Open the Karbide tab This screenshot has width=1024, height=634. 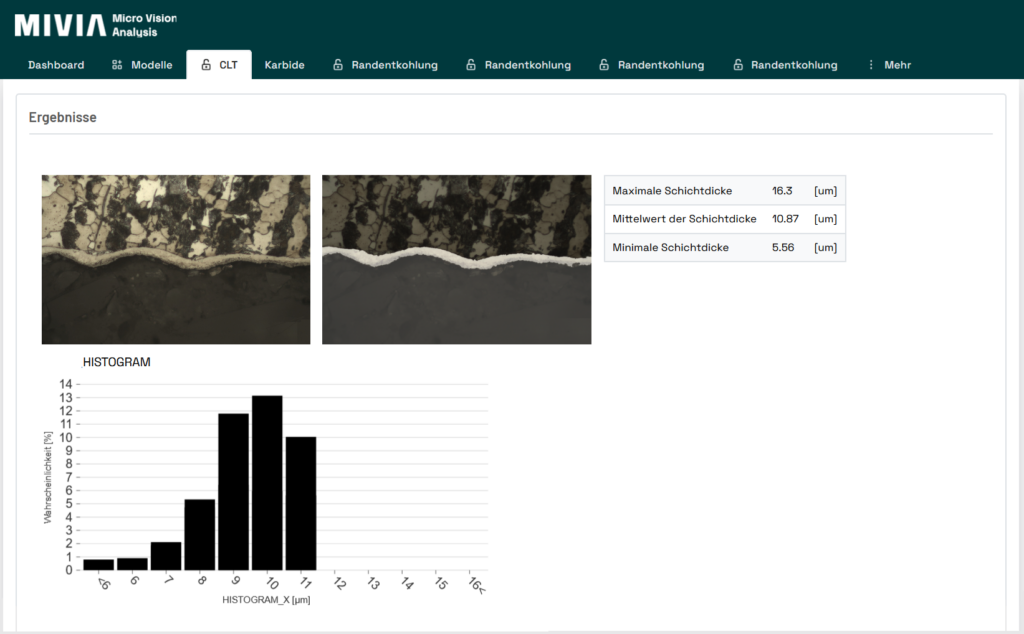click(x=284, y=65)
